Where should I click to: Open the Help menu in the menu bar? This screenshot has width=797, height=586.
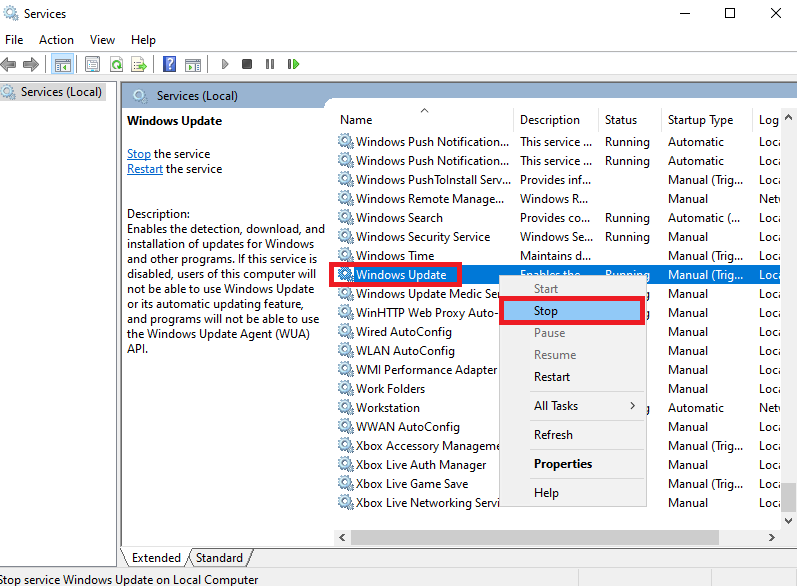pyautogui.click(x=143, y=40)
